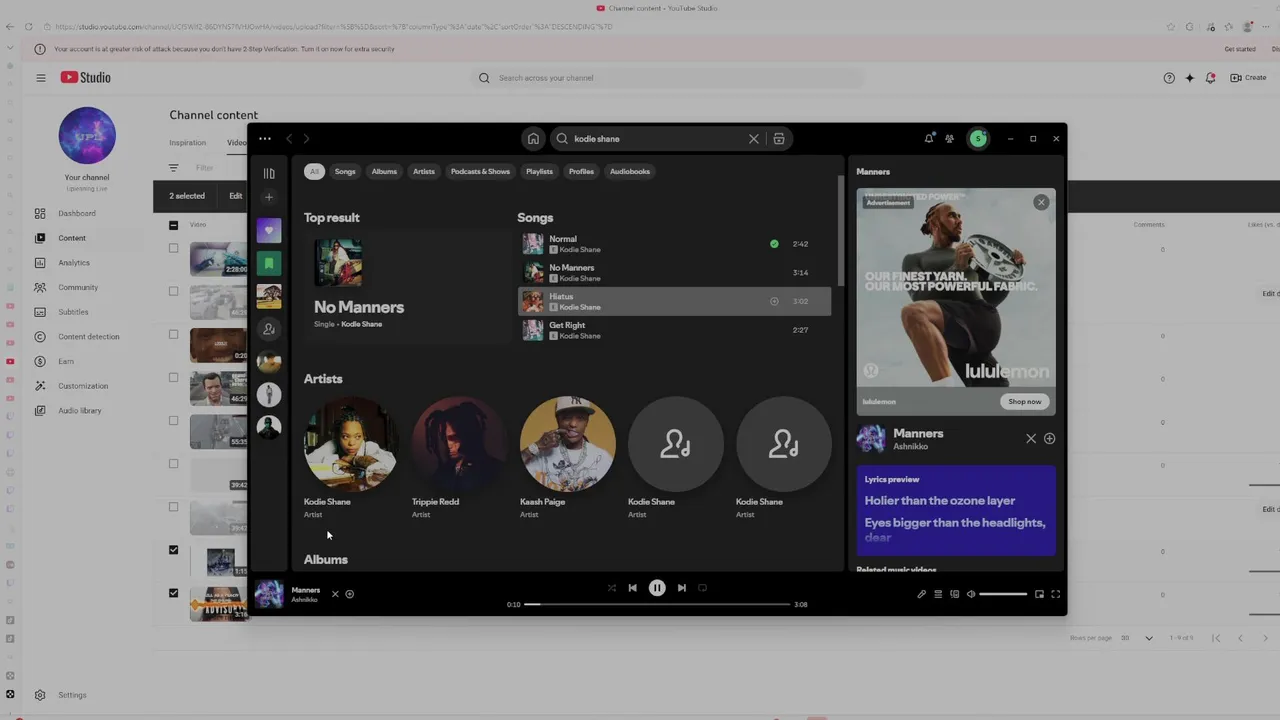Select the All filter chip
This screenshot has width=1280, height=720.
[314, 171]
